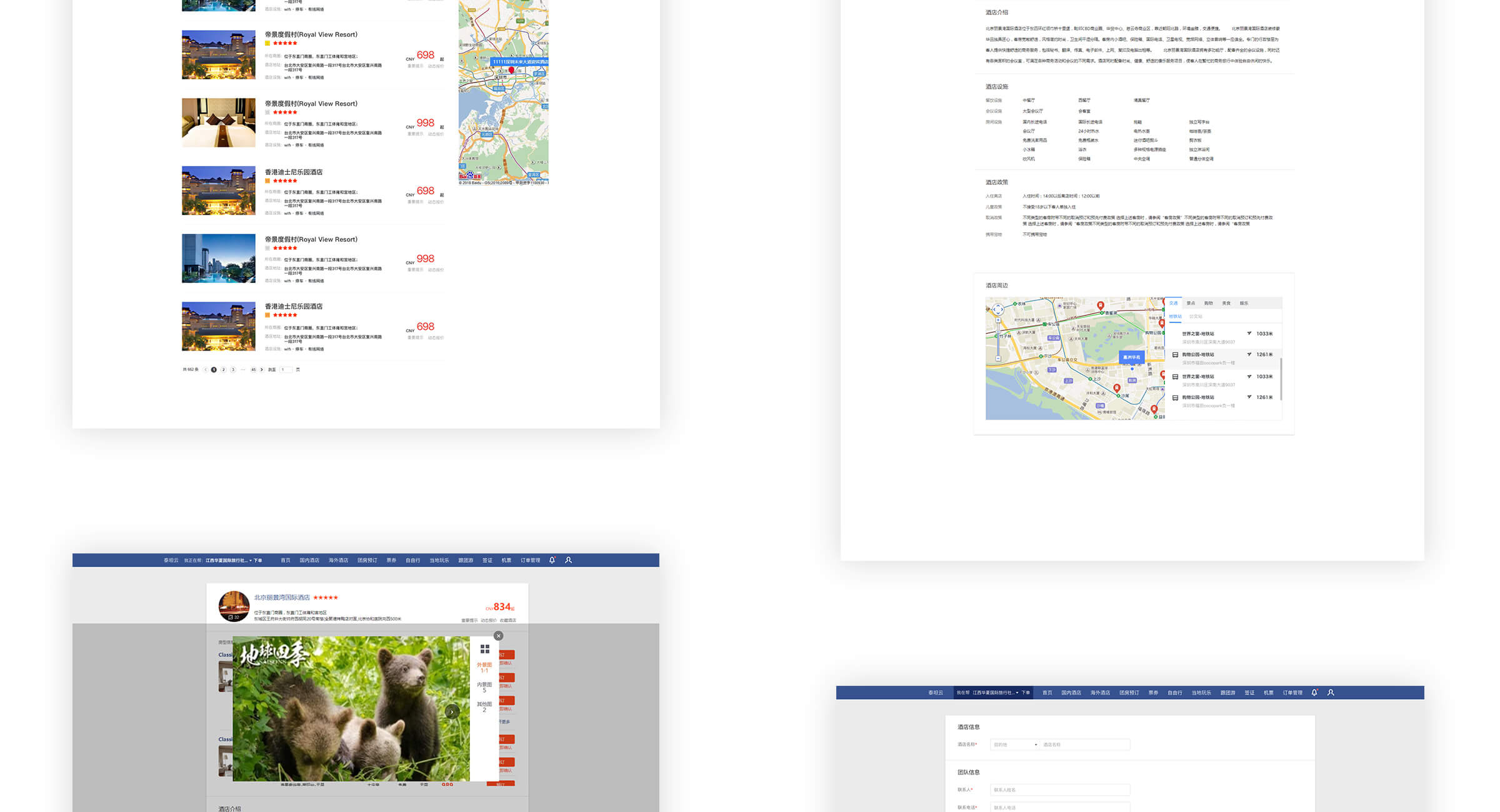Select the 景点 tab in hotel surroundings

click(x=1191, y=304)
